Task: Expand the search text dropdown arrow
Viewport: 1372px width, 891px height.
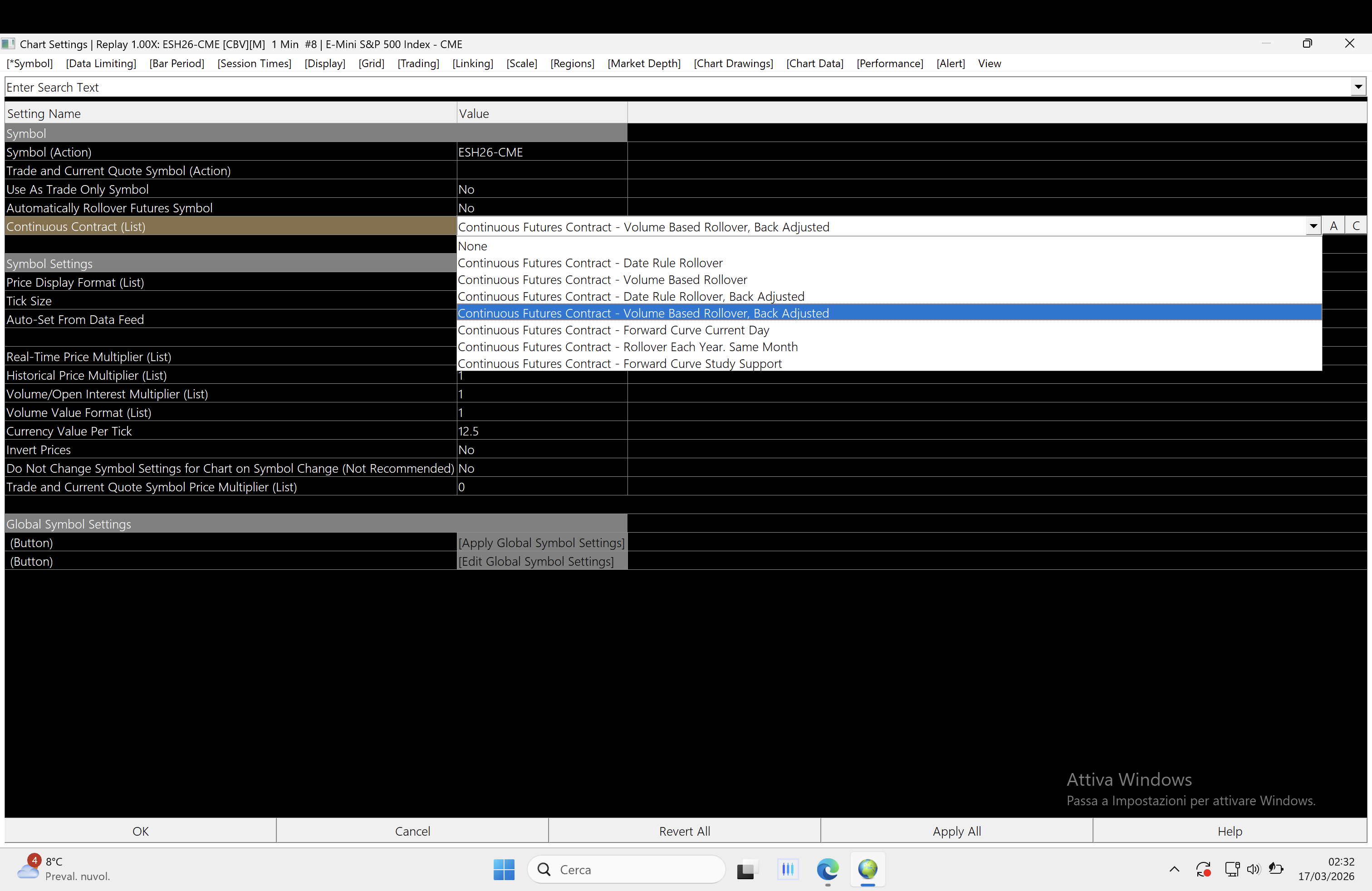Action: (1358, 87)
